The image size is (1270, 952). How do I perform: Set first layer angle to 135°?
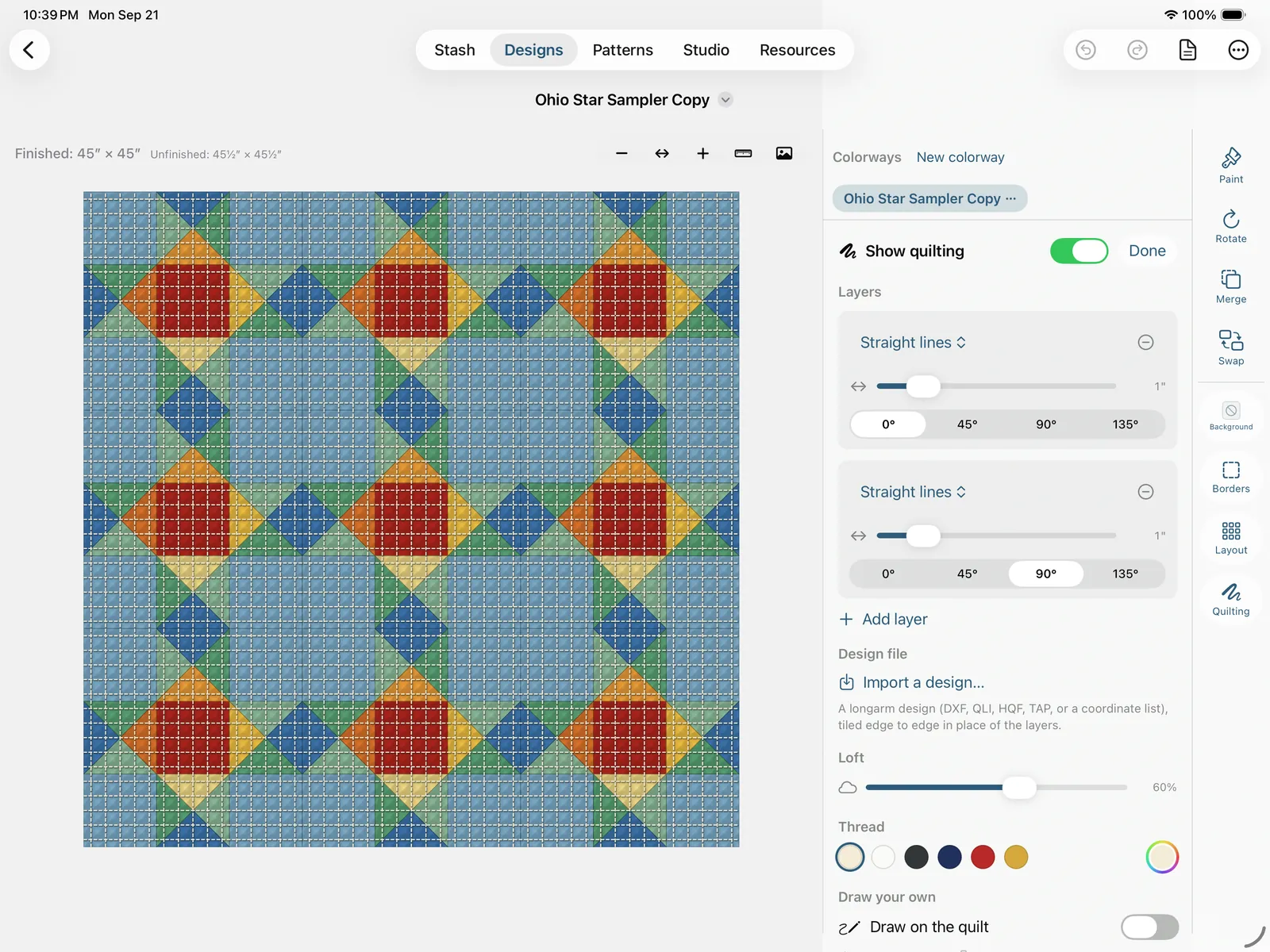[x=1125, y=424]
